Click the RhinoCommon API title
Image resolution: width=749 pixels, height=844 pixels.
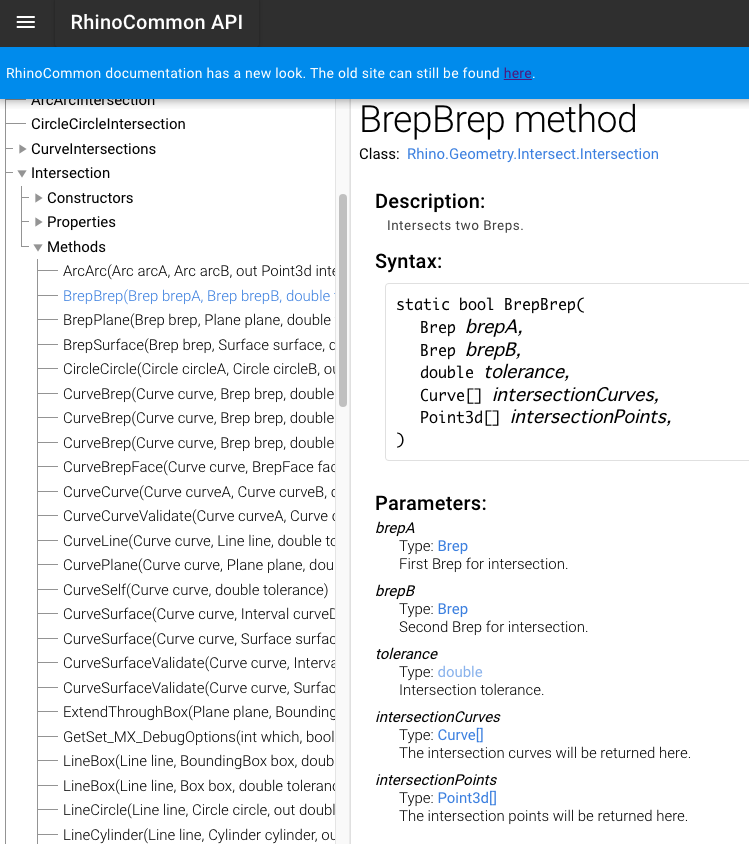pos(157,23)
